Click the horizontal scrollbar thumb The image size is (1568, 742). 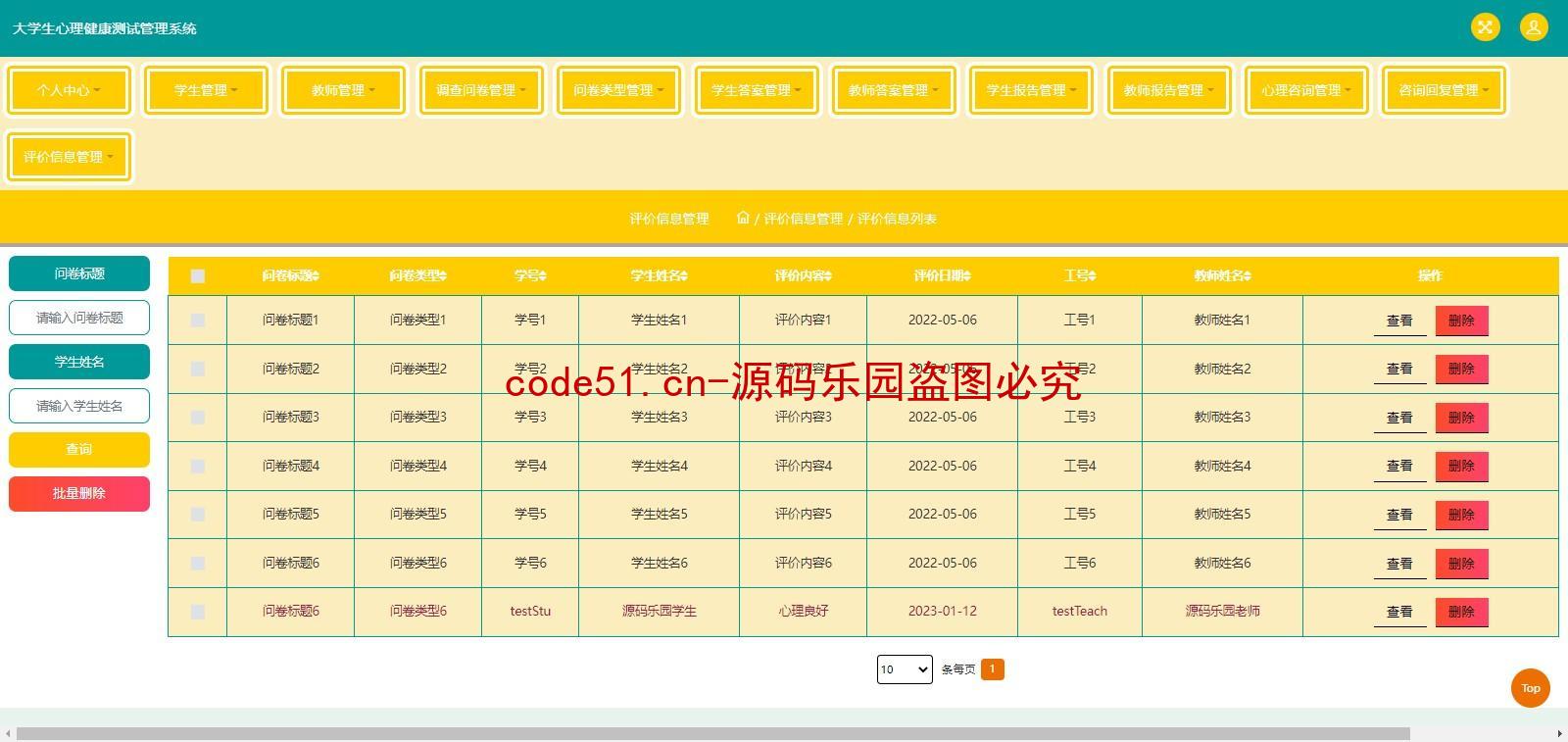[713, 734]
